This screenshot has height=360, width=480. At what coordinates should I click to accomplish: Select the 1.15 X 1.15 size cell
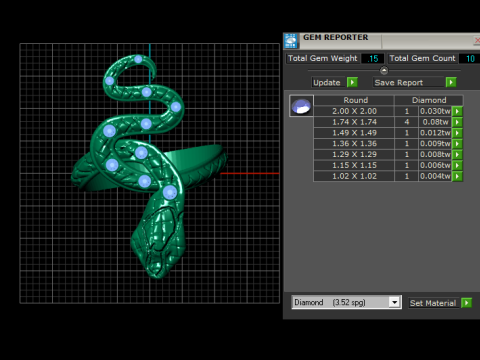point(354,165)
